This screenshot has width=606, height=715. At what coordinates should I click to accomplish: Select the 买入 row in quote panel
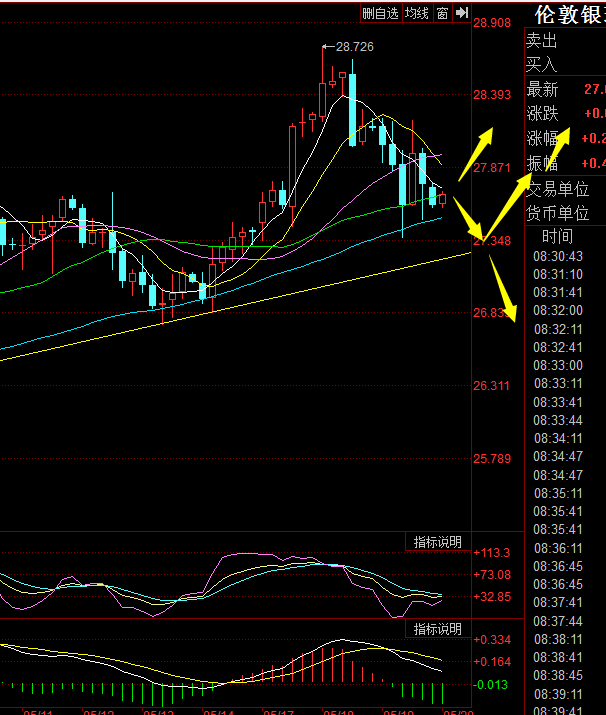565,64
